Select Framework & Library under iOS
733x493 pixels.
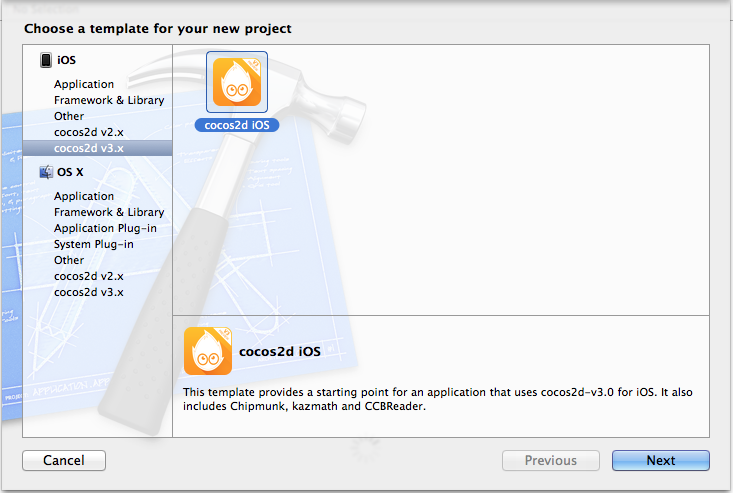click(109, 100)
